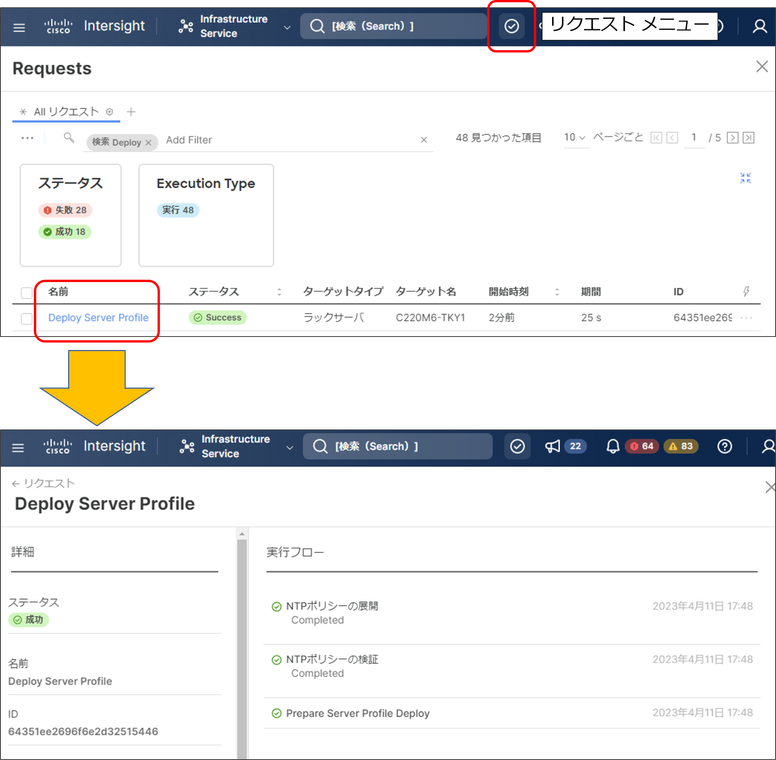Open the three-dot actions menu above filter
The height and width of the screenshot is (760, 776).
27,138
